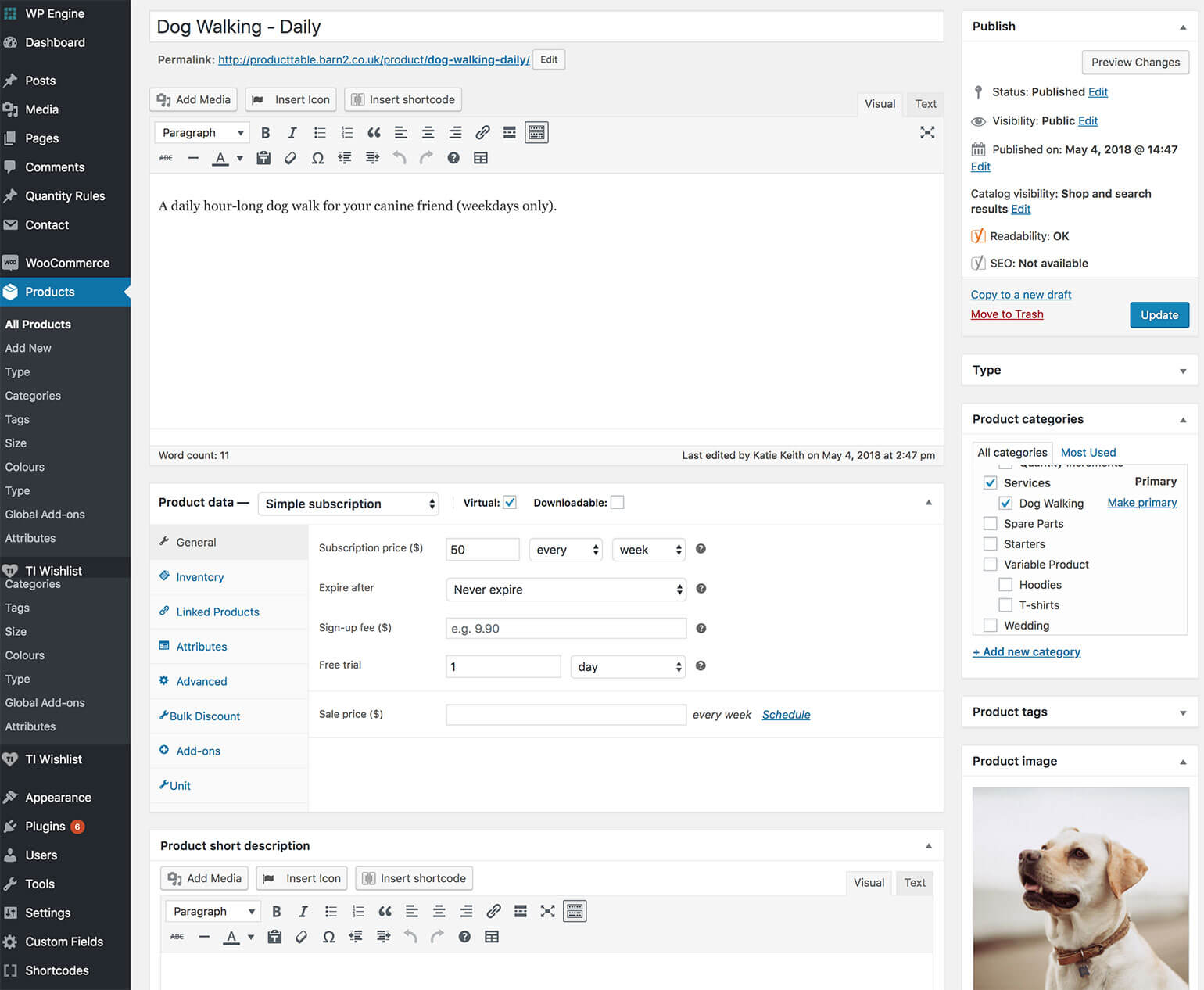
Task: Open the text color picker arrow in main editor
Action: click(240, 158)
